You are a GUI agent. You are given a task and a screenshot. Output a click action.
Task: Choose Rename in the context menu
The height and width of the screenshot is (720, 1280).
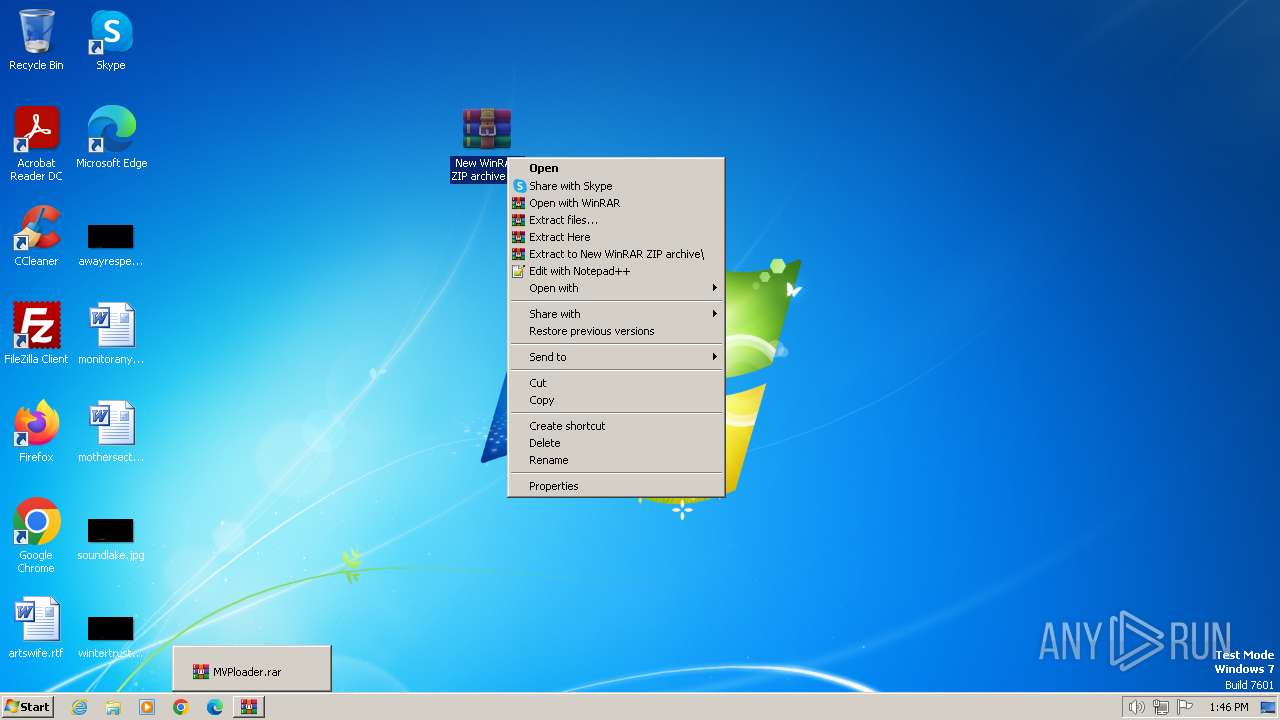click(x=616, y=460)
